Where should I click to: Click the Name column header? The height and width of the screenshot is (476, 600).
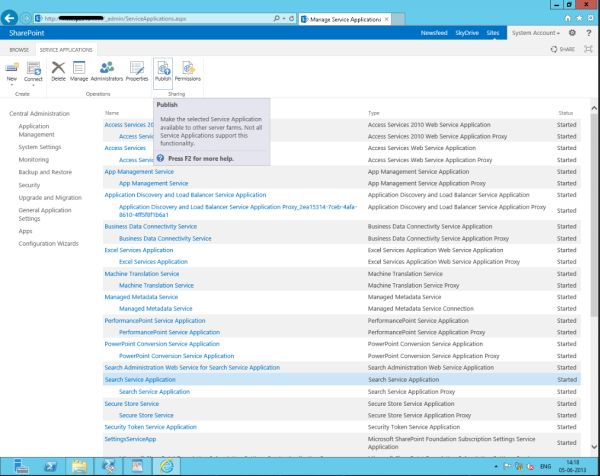coord(112,113)
